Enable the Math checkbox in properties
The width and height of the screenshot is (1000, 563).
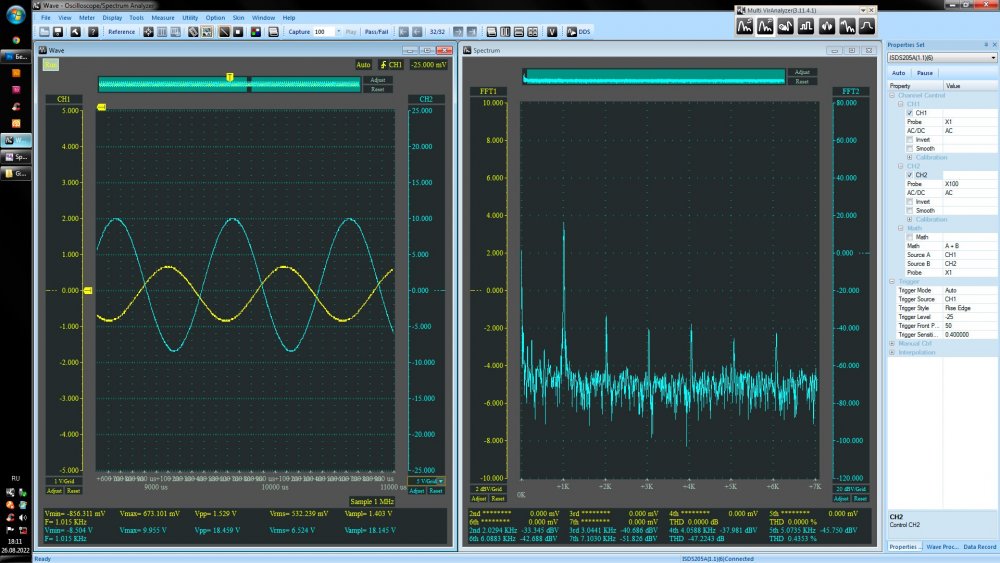coord(909,236)
